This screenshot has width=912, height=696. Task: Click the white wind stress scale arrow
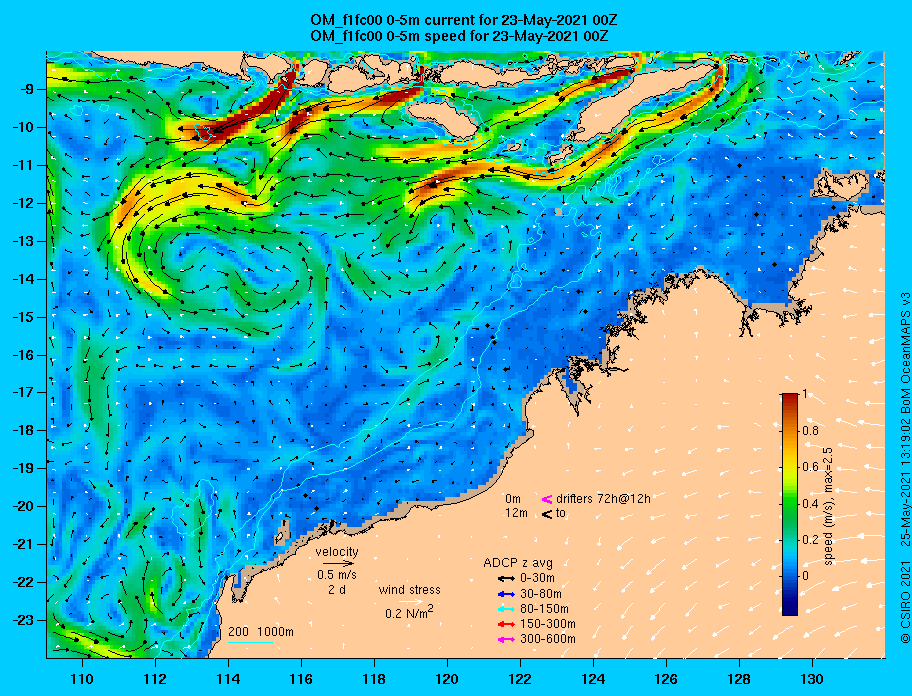(x=410, y=602)
